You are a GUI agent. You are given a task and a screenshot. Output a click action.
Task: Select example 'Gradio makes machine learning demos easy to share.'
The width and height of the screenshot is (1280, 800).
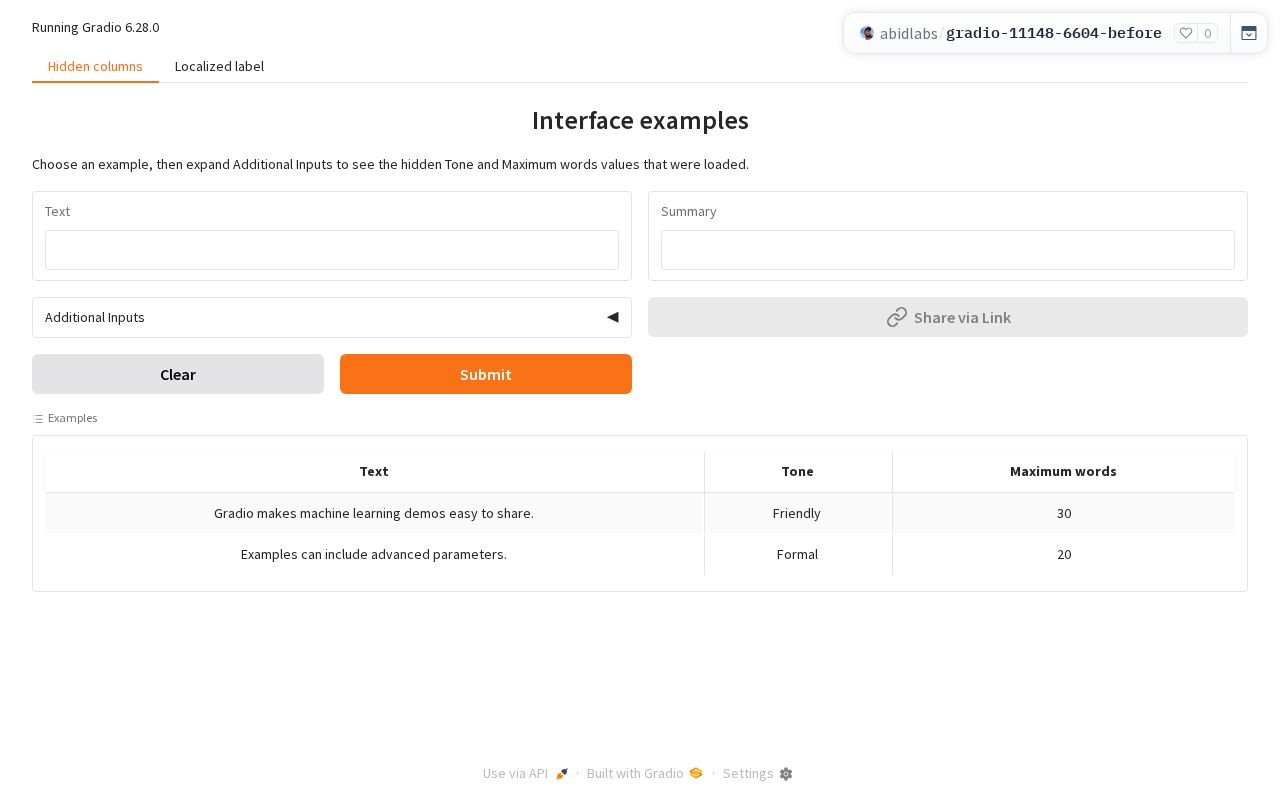tap(374, 513)
